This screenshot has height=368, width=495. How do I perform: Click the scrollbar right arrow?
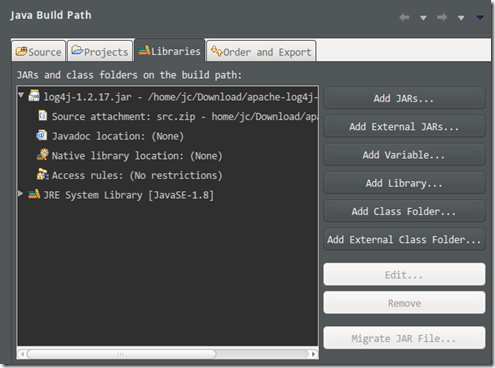point(313,354)
